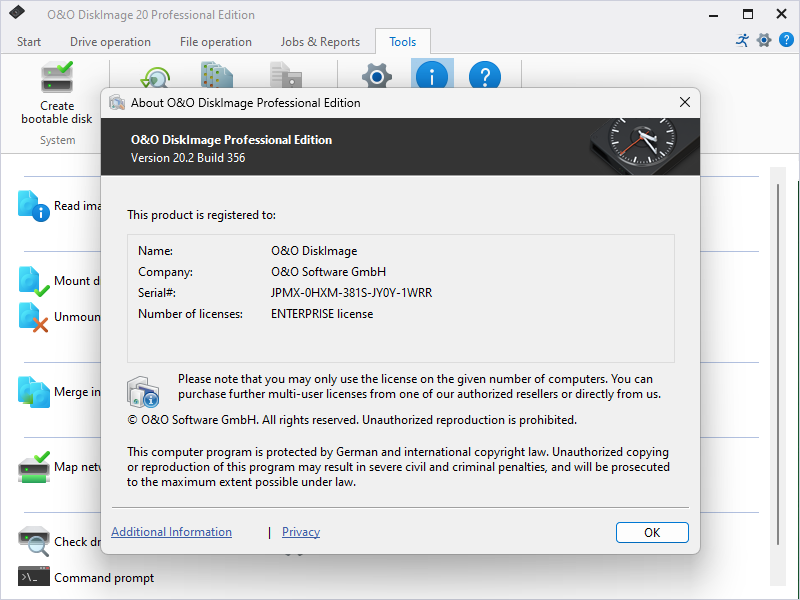800x600 pixels.
Task: Click the ENTERPRISE license value
Action: pyautogui.click(x=322, y=314)
